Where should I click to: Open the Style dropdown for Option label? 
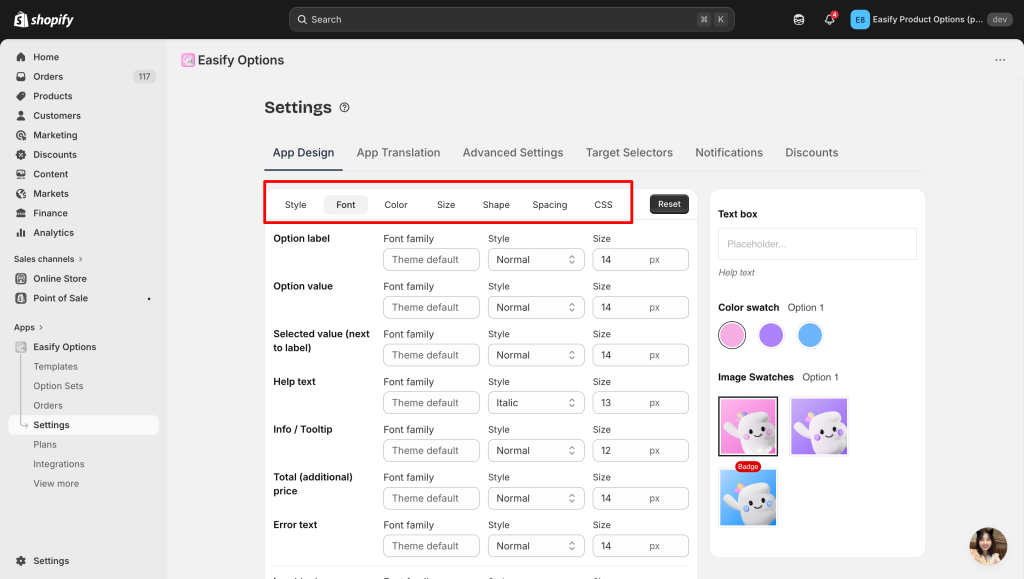pyautogui.click(x=535, y=260)
